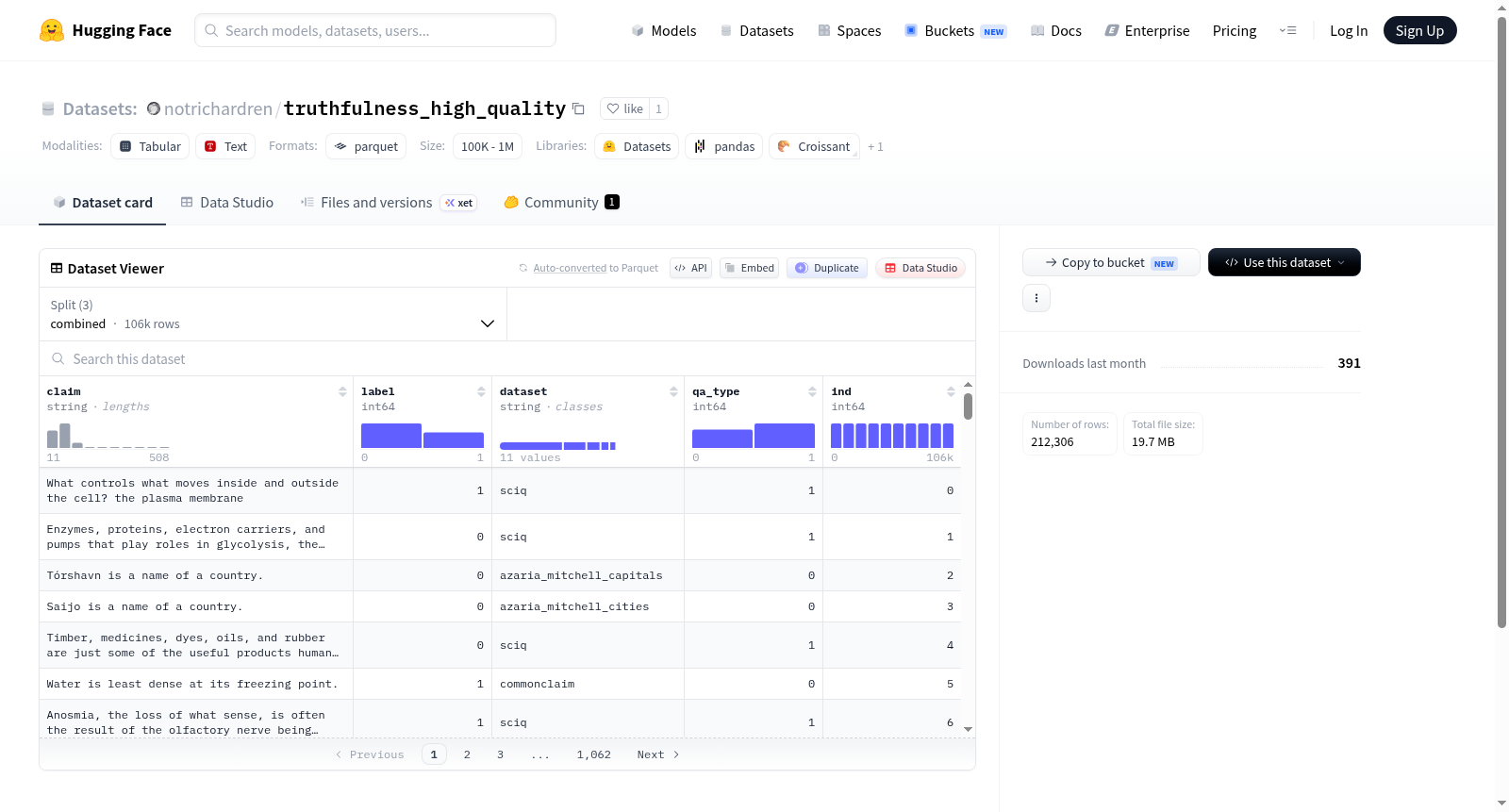
Task: Open Use this dataset dropdown
Action: 1285,262
